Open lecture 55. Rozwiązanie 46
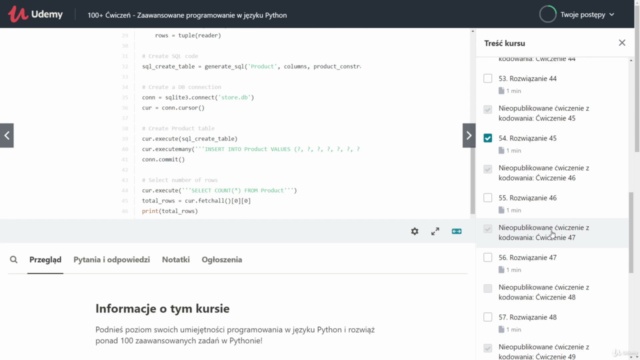The width and height of the screenshot is (640, 360). point(527,198)
